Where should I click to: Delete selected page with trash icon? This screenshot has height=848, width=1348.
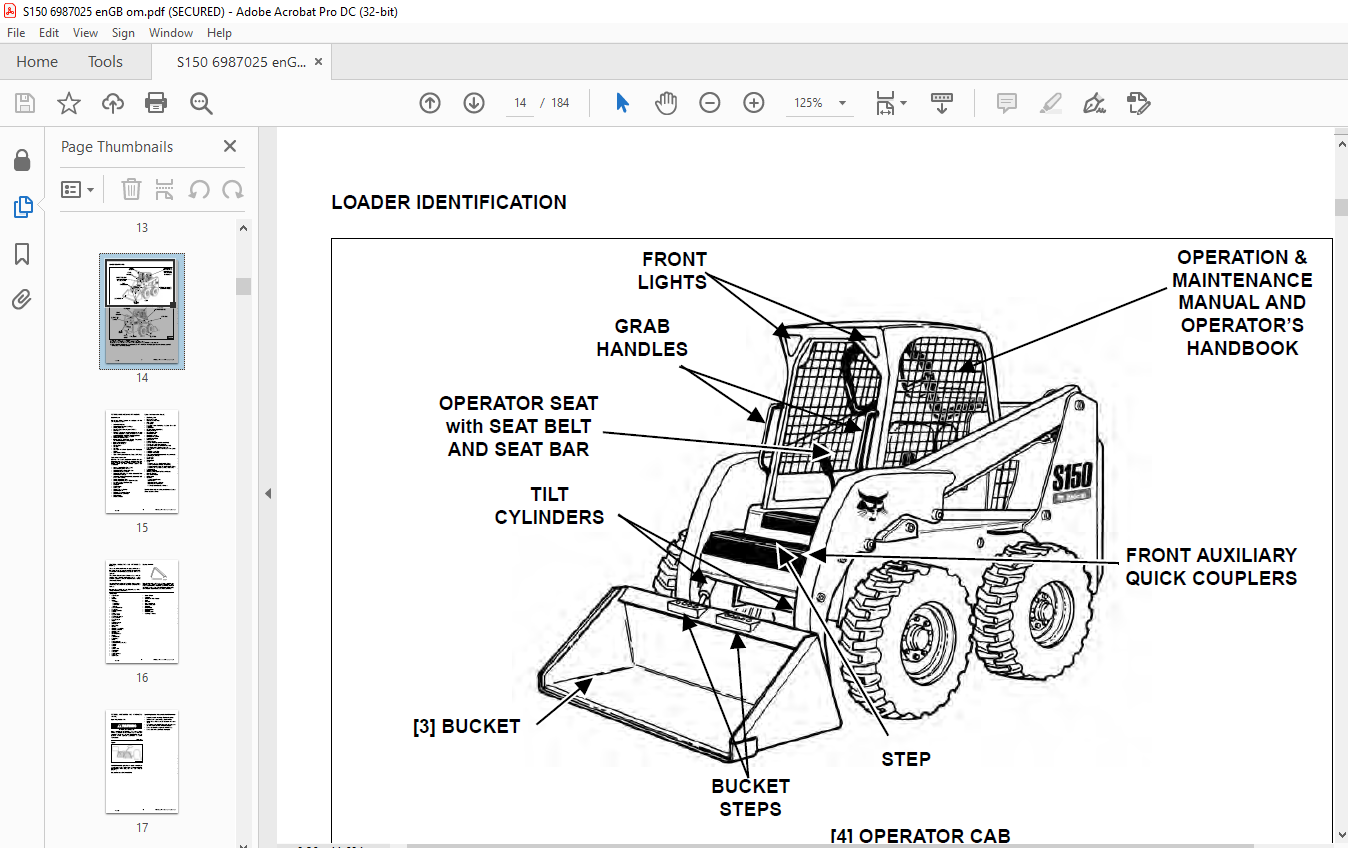click(132, 189)
